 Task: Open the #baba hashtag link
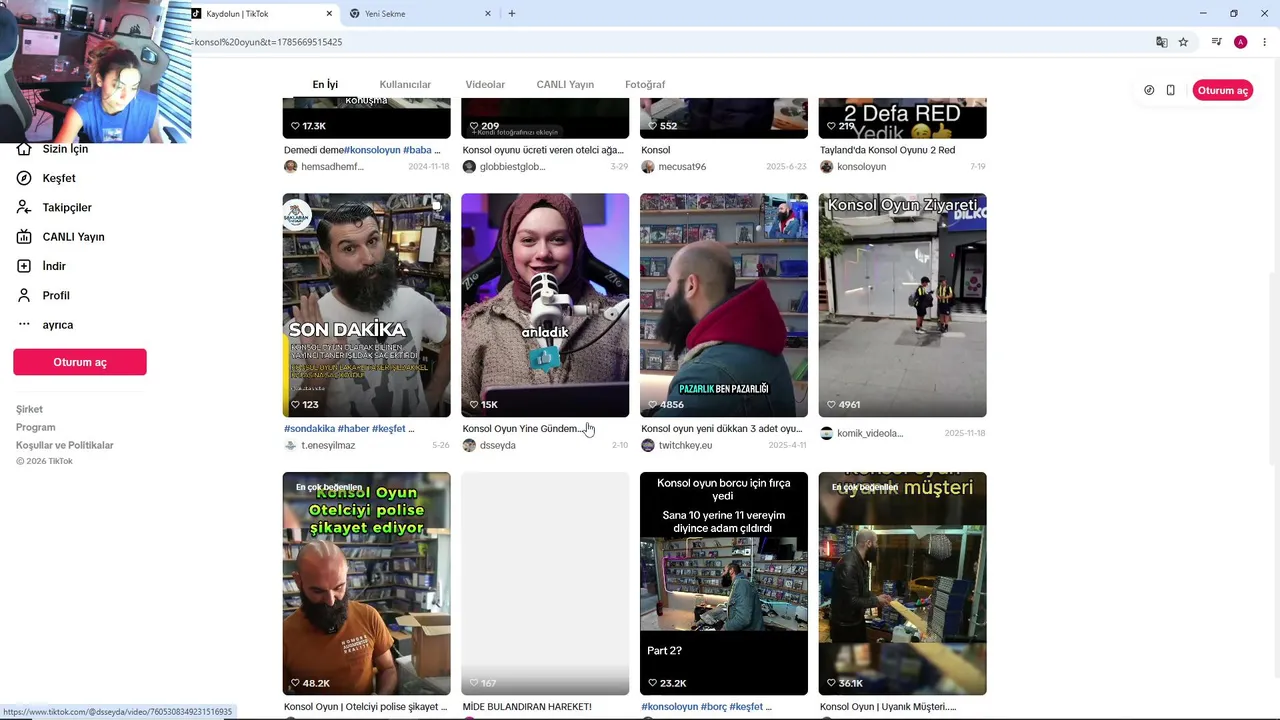tap(418, 150)
